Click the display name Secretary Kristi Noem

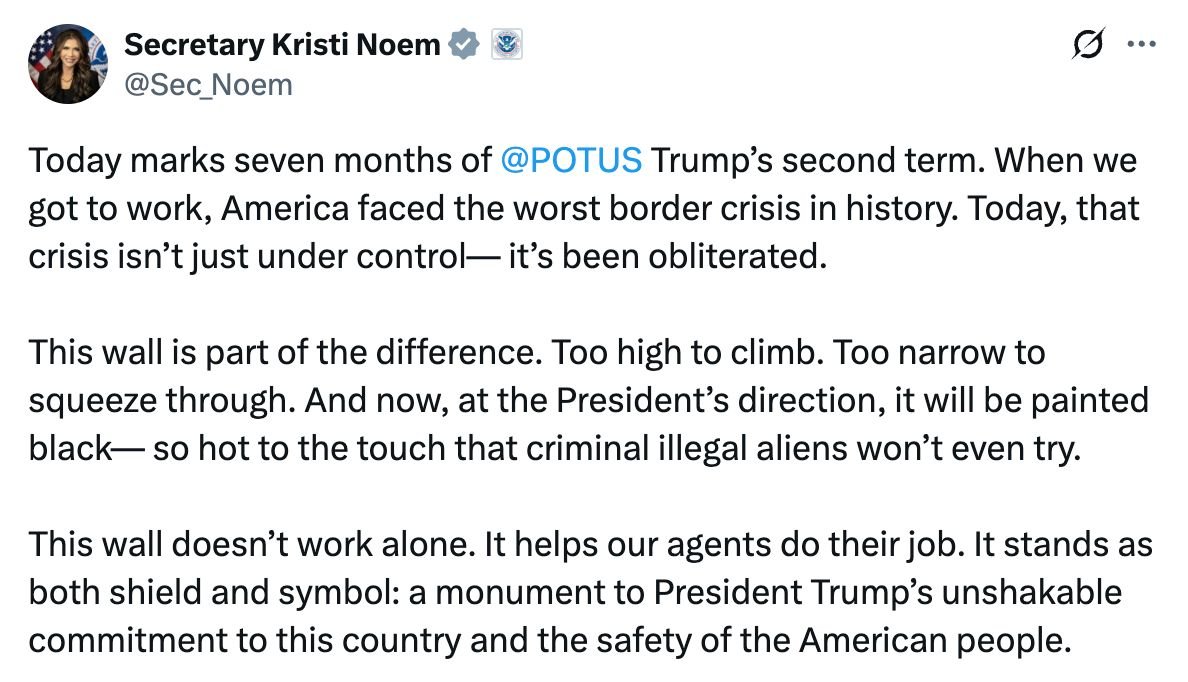283,44
